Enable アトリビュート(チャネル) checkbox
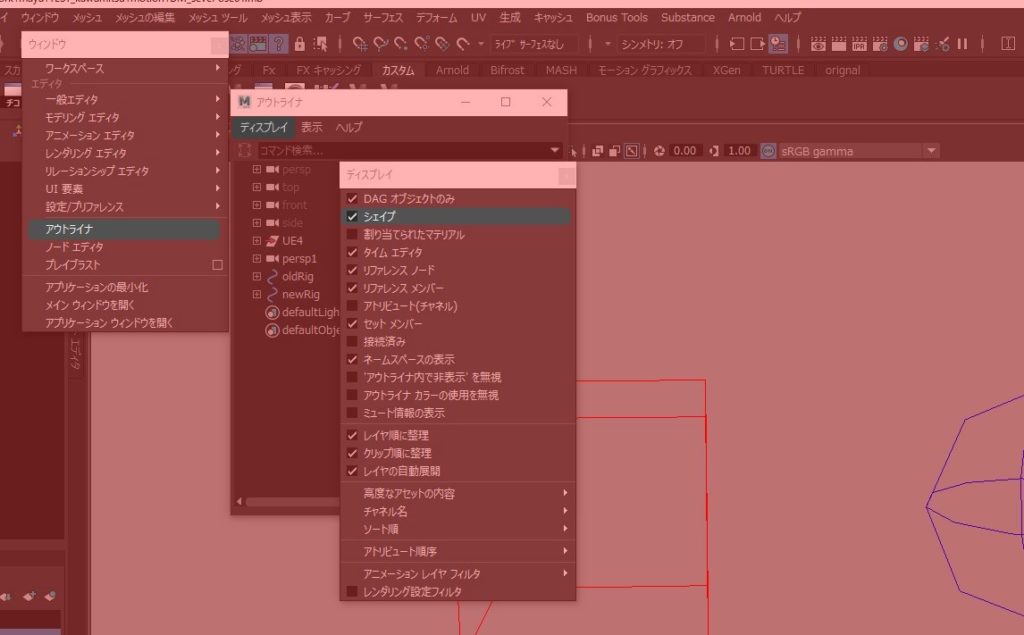The image size is (1024, 635). tap(352, 306)
